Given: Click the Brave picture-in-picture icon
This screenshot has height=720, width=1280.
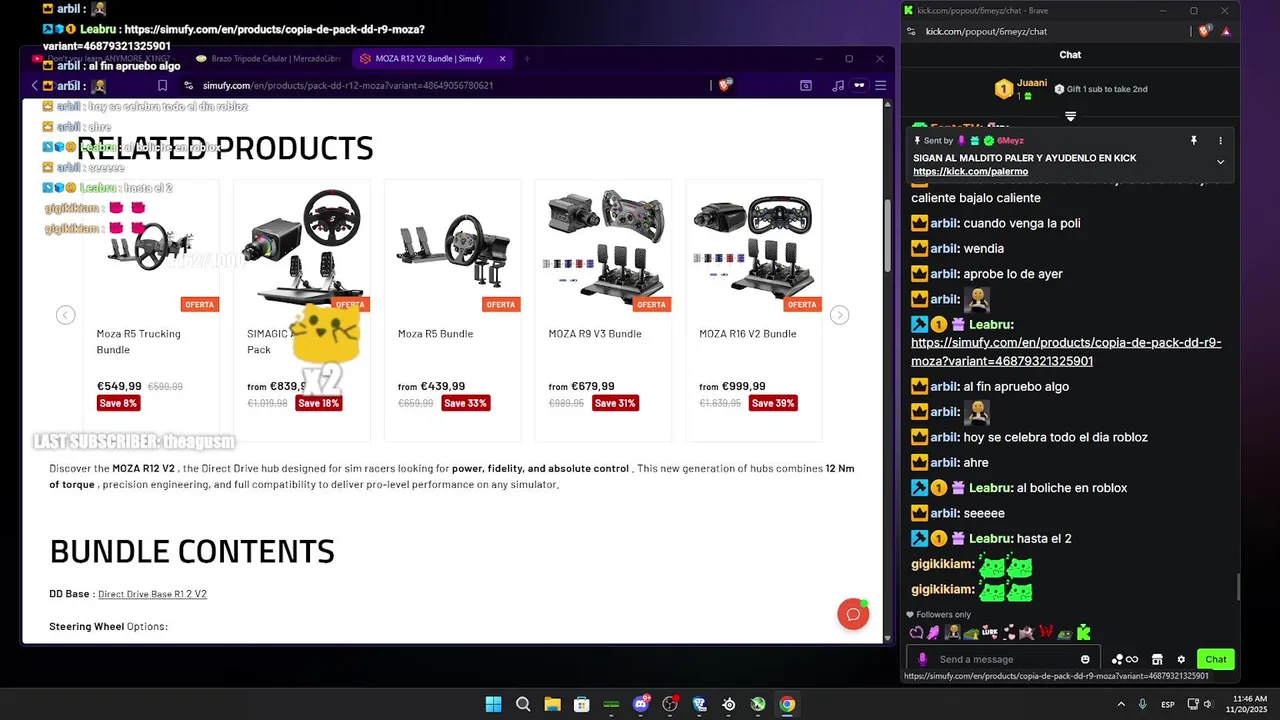Looking at the screenshot, I should [x=806, y=85].
